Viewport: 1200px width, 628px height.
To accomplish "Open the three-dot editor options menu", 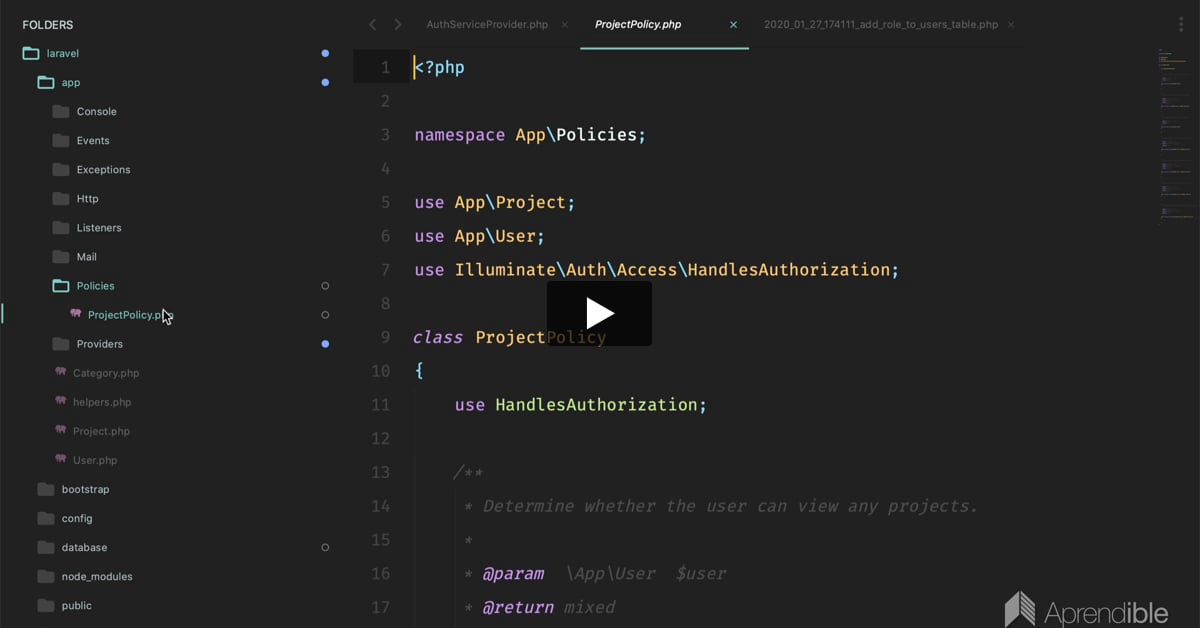I will pyautogui.click(x=1181, y=24).
